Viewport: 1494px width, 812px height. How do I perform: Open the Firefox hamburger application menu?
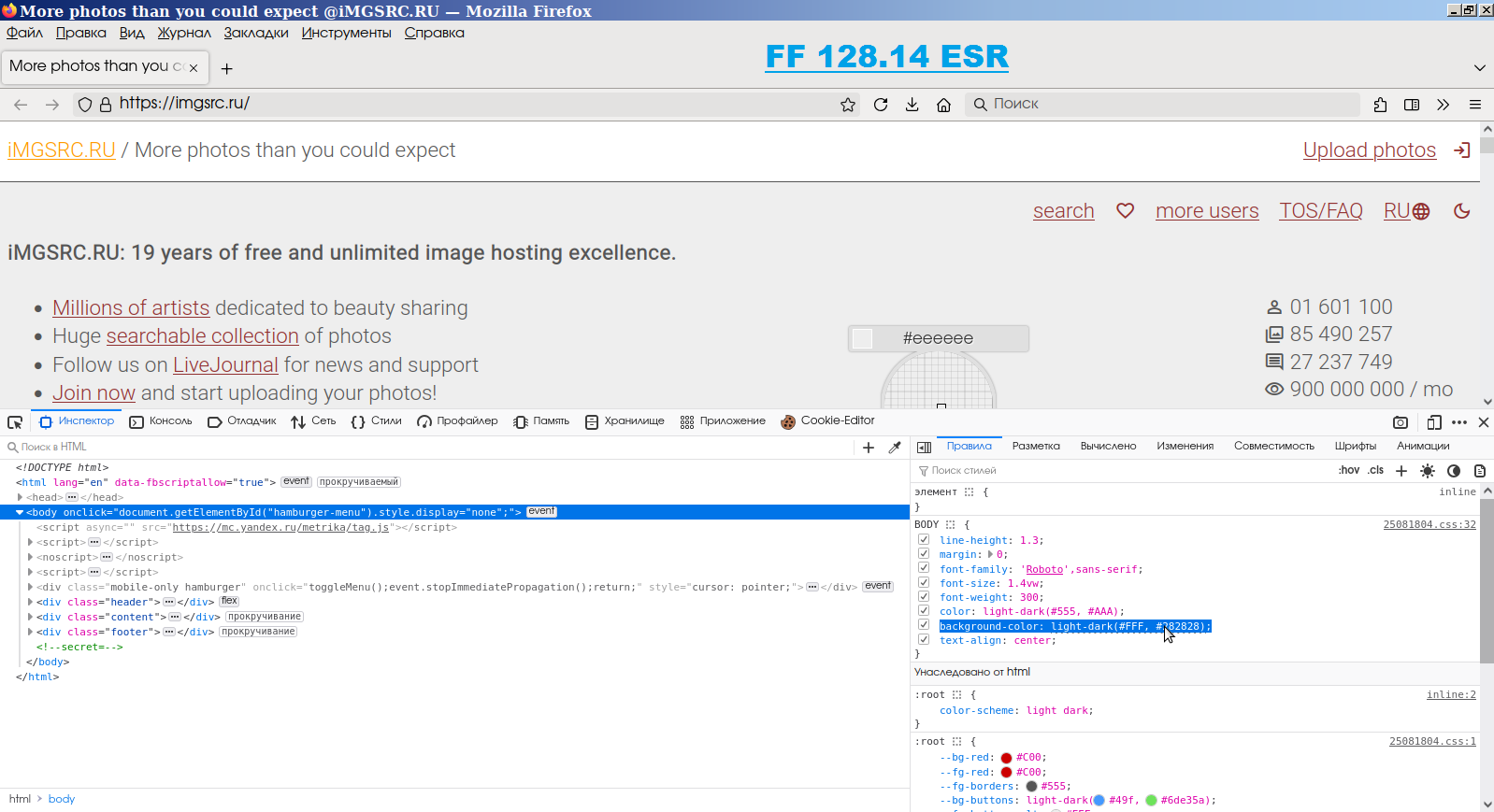click(x=1475, y=105)
